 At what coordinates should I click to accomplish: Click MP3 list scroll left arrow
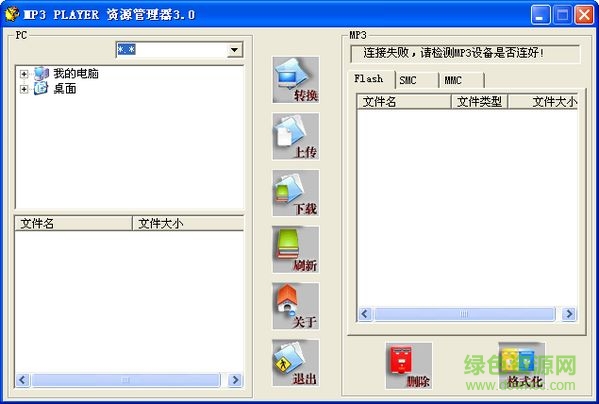coord(364,314)
